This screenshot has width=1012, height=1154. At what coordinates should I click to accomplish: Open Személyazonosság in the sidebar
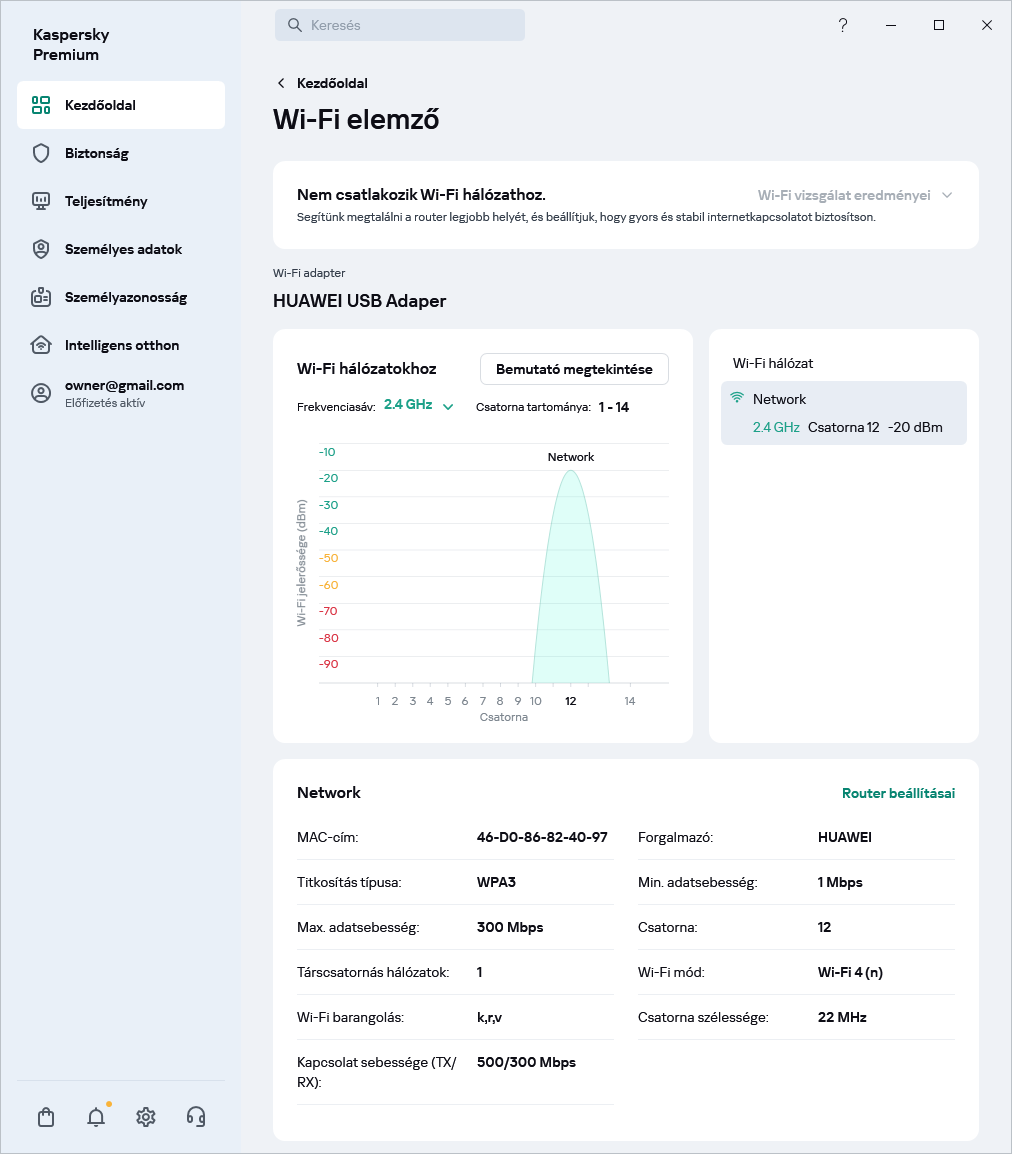126,297
